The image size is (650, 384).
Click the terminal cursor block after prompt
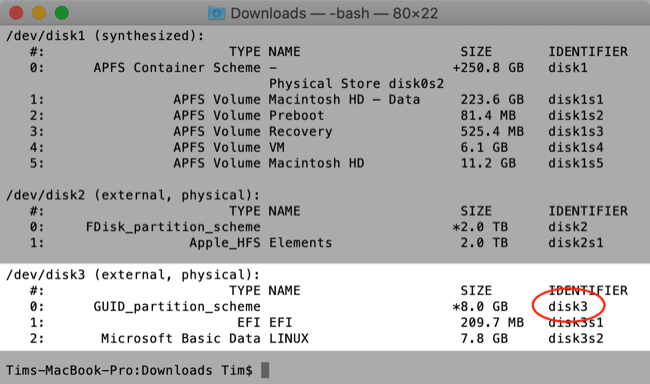click(265, 370)
